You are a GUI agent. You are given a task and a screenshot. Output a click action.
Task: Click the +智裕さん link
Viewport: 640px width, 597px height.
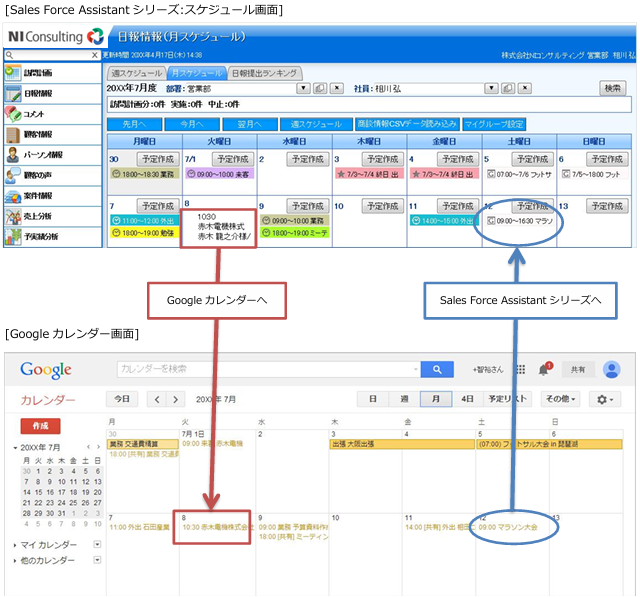(488, 370)
